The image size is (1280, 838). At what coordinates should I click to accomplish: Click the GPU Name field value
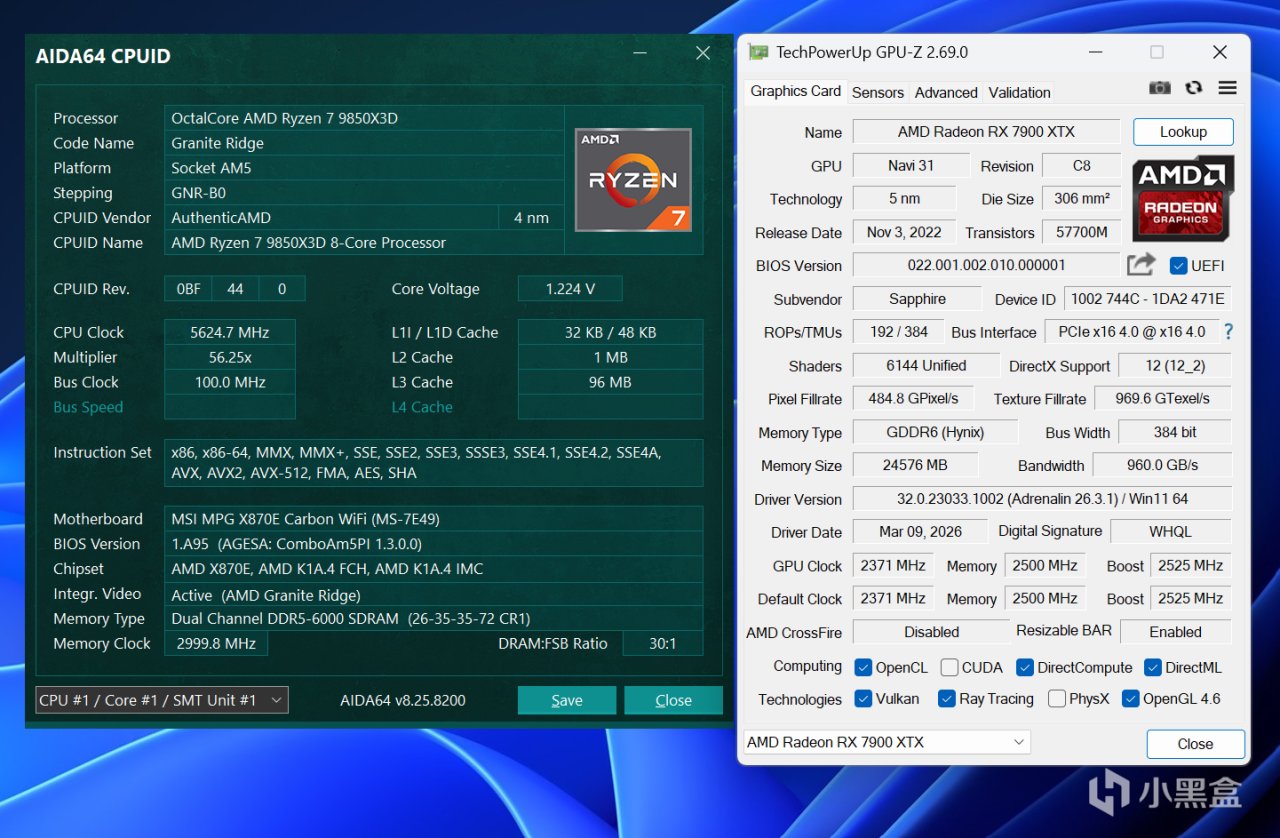coord(986,132)
